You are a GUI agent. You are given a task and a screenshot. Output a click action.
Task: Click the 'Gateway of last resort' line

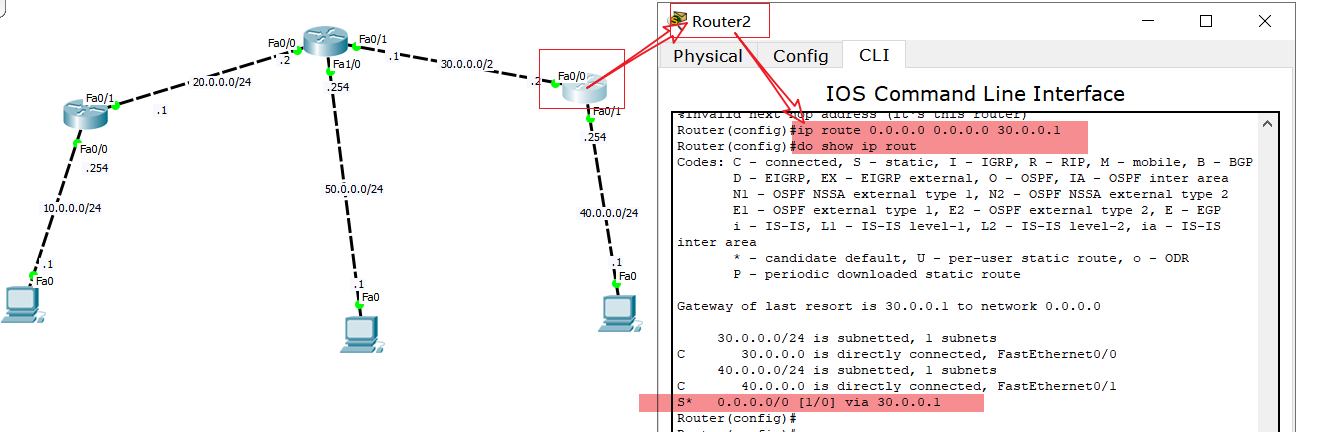[889, 306]
